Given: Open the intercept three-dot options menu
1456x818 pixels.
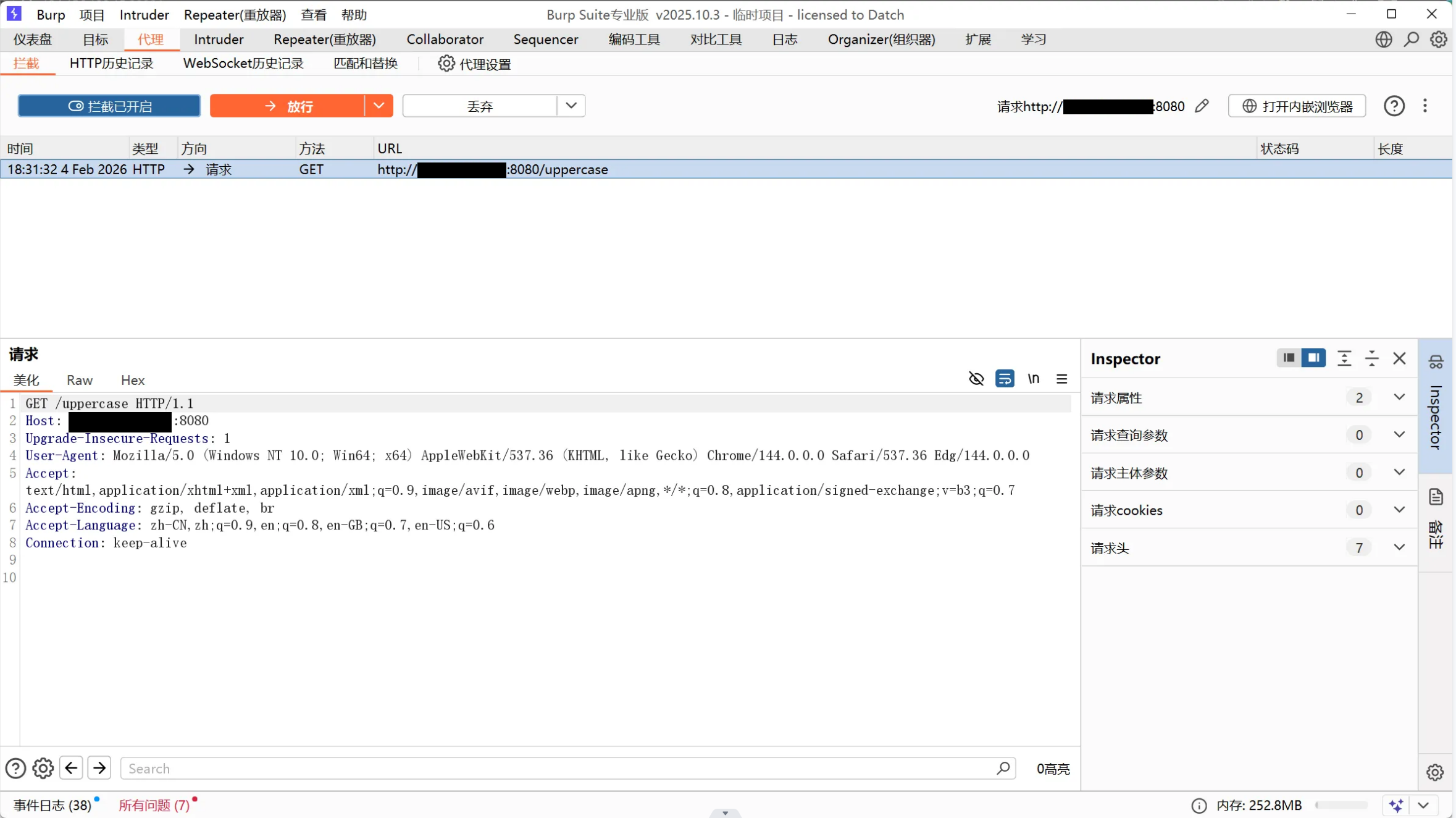Looking at the screenshot, I should [x=1425, y=106].
